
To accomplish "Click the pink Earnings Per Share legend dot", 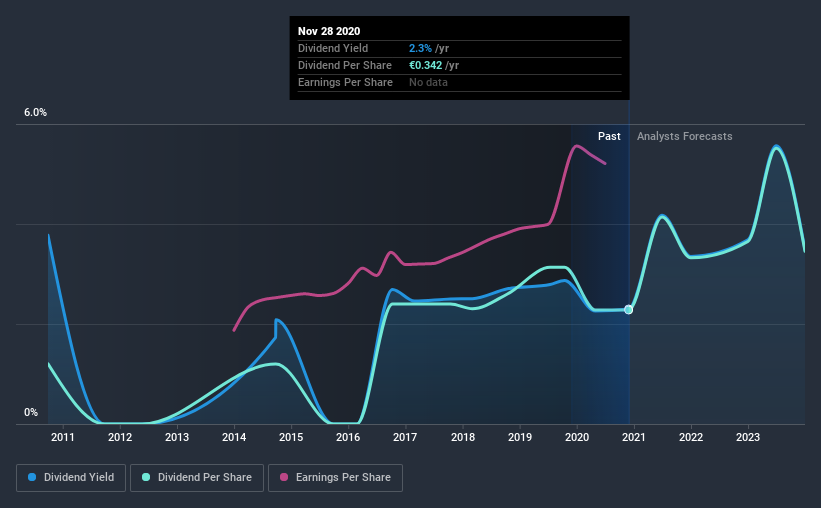I will tap(284, 477).
